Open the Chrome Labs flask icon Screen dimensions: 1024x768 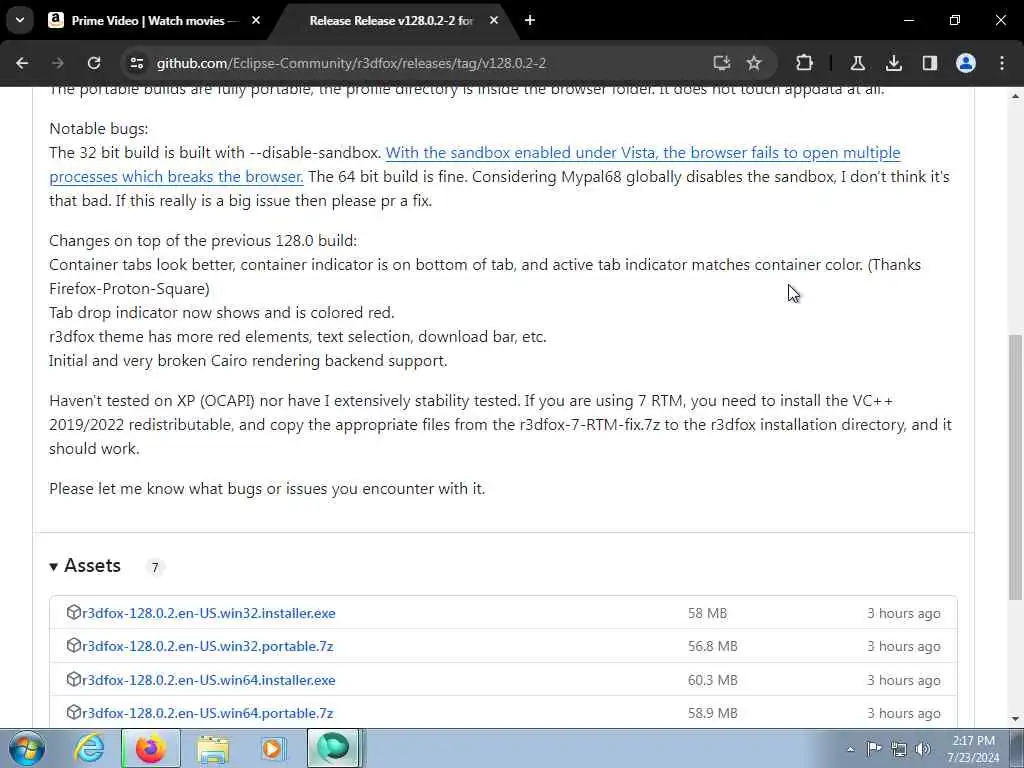[857, 63]
